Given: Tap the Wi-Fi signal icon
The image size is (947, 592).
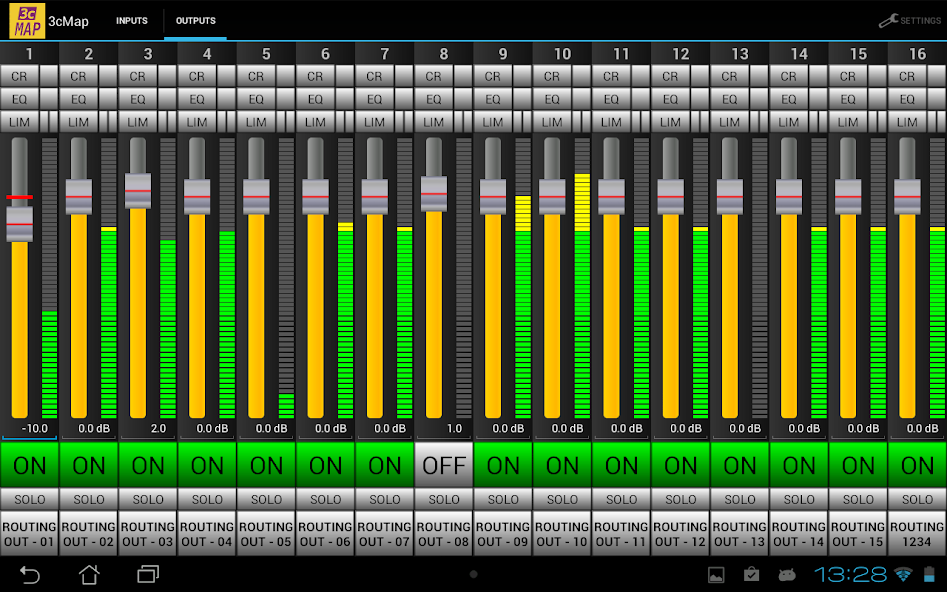Looking at the screenshot, I should tap(904, 574).
